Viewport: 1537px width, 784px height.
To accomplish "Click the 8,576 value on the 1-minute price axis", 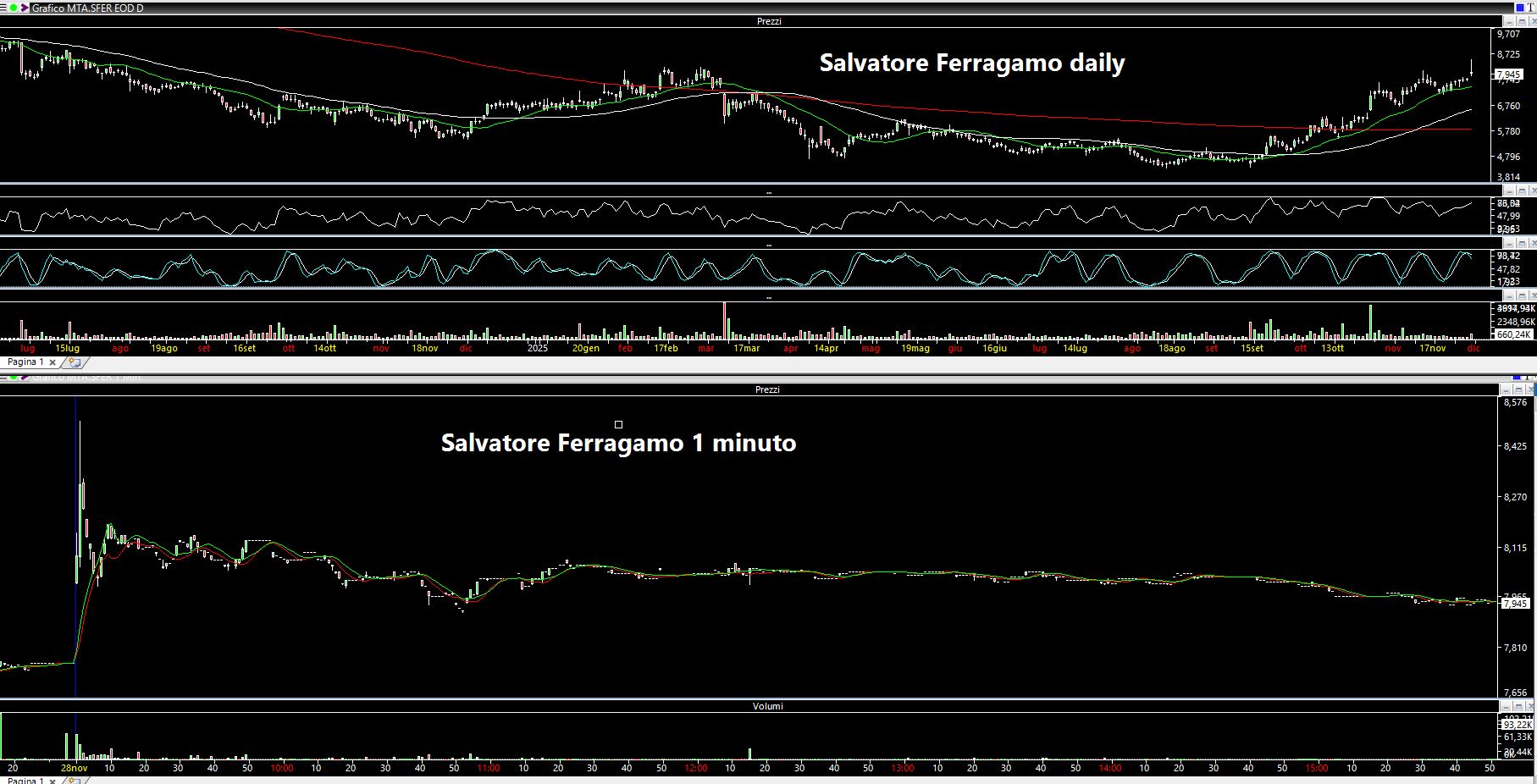I will click(x=1515, y=403).
